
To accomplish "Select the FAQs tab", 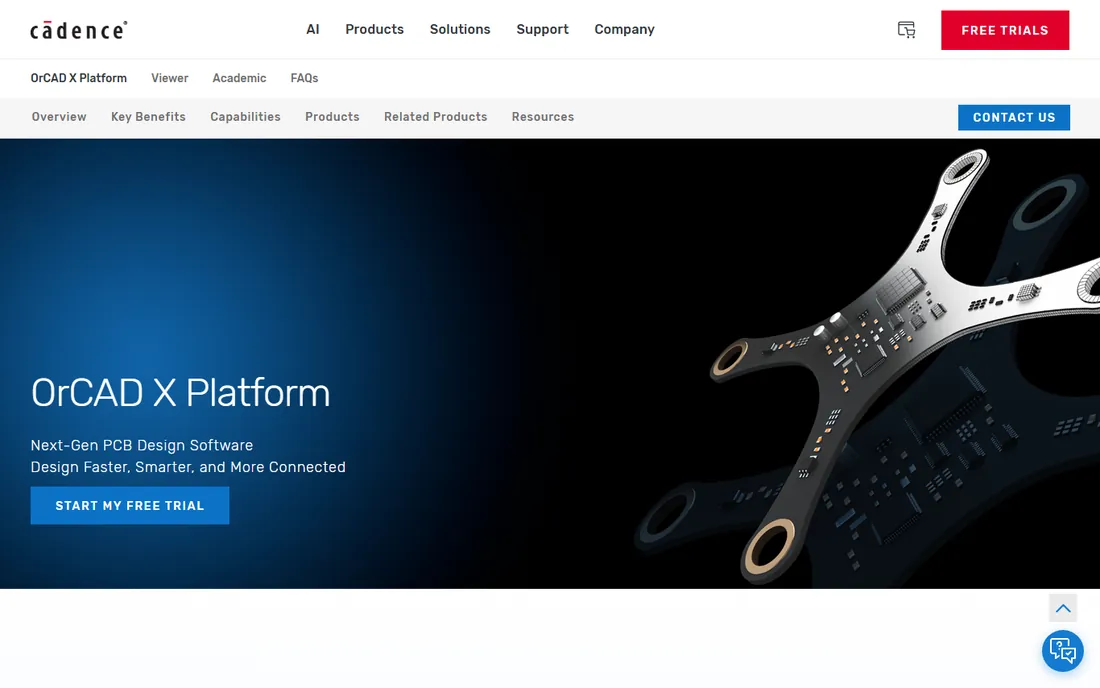I will (304, 78).
